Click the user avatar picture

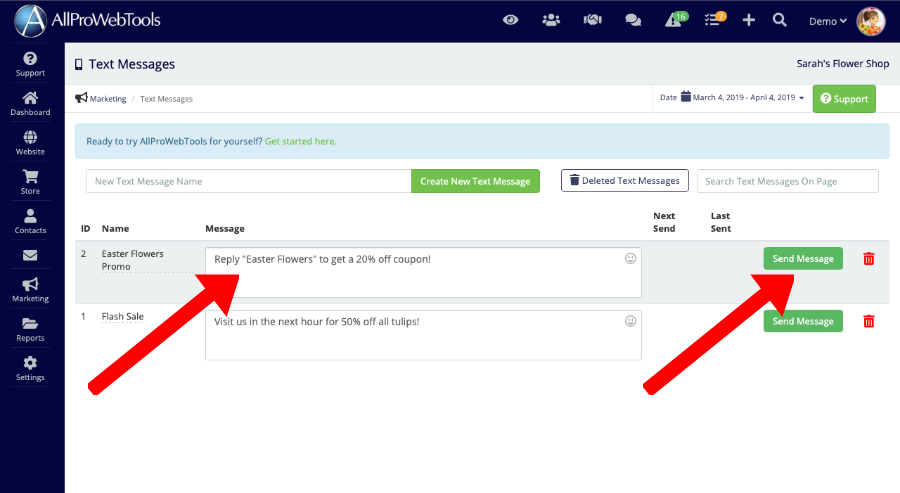pyautogui.click(x=871, y=22)
